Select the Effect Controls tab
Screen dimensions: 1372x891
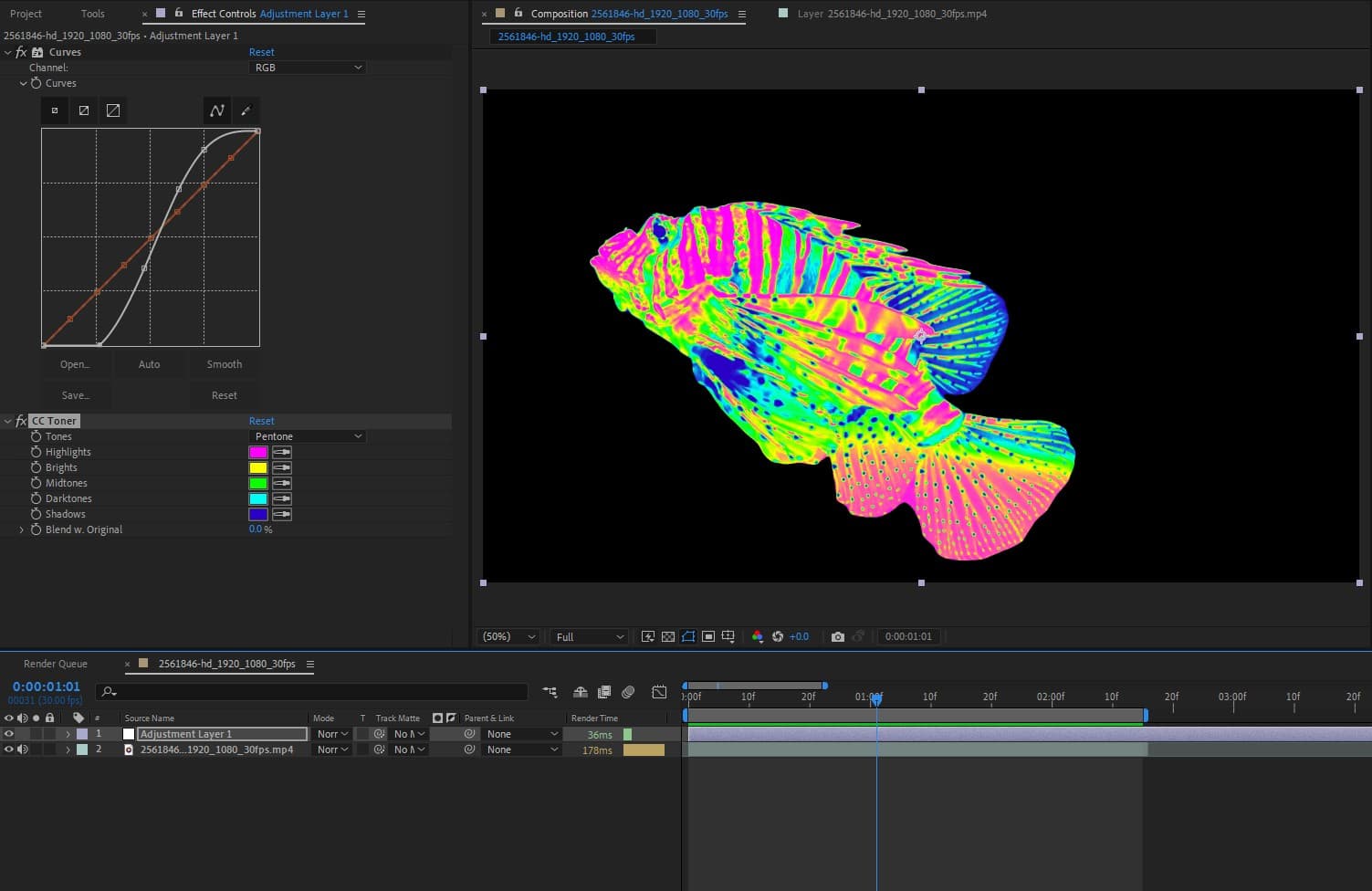tap(269, 14)
